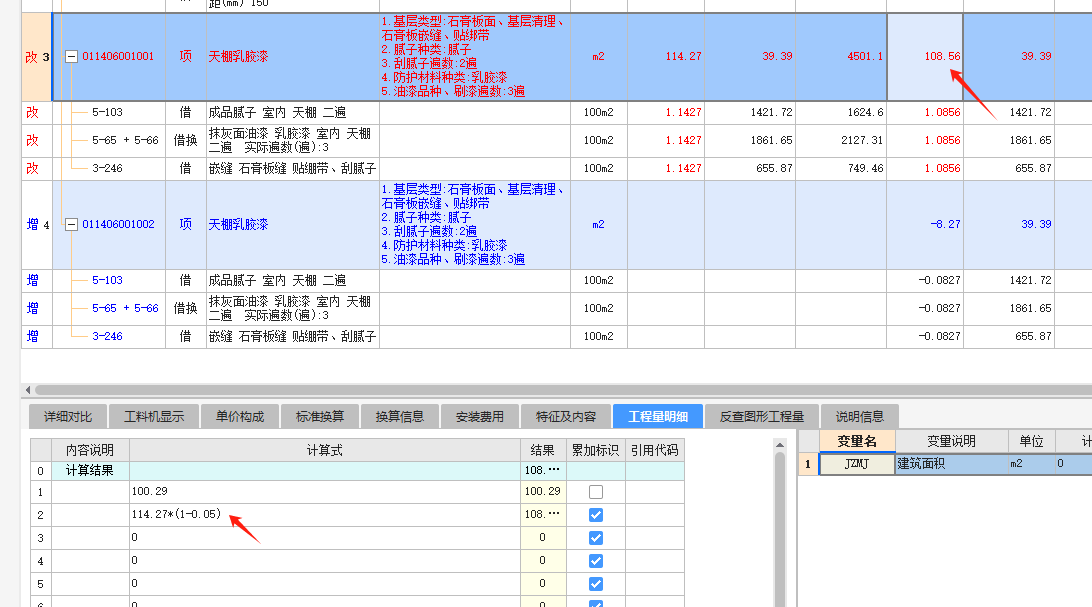Click code 011406001001

coord(118,56)
